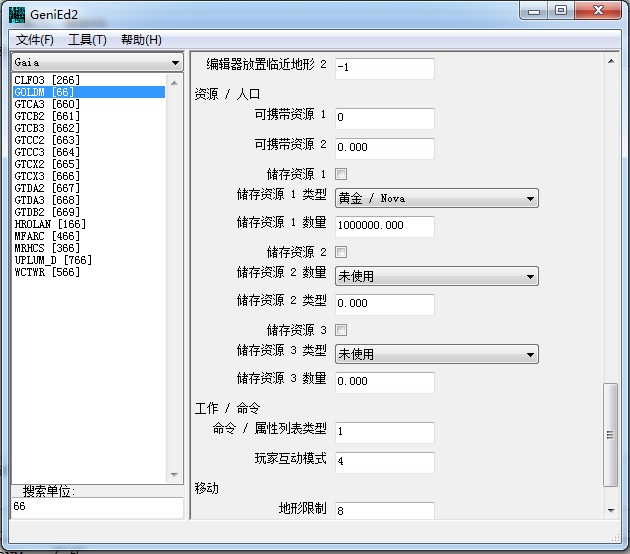Open the 储存资源 3 类型 未使用 dropdown

(x=436, y=354)
